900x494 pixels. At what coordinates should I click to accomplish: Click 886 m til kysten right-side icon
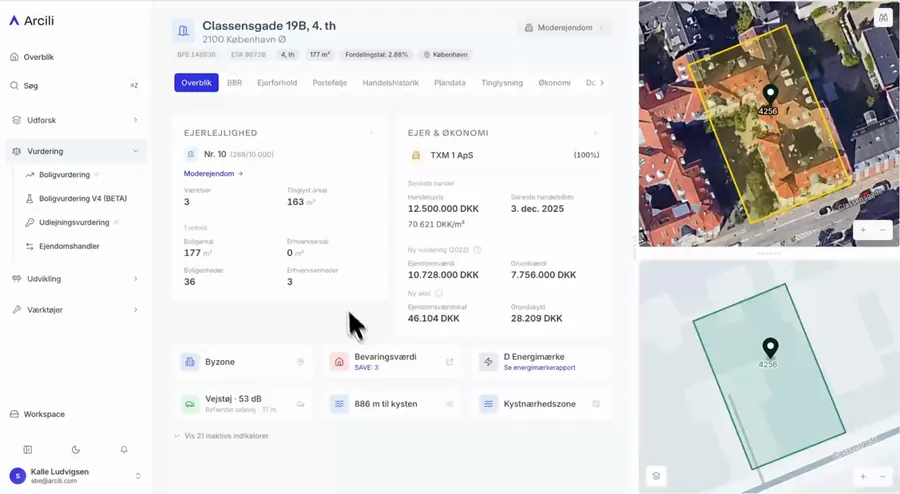pyautogui.click(x=449, y=404)
